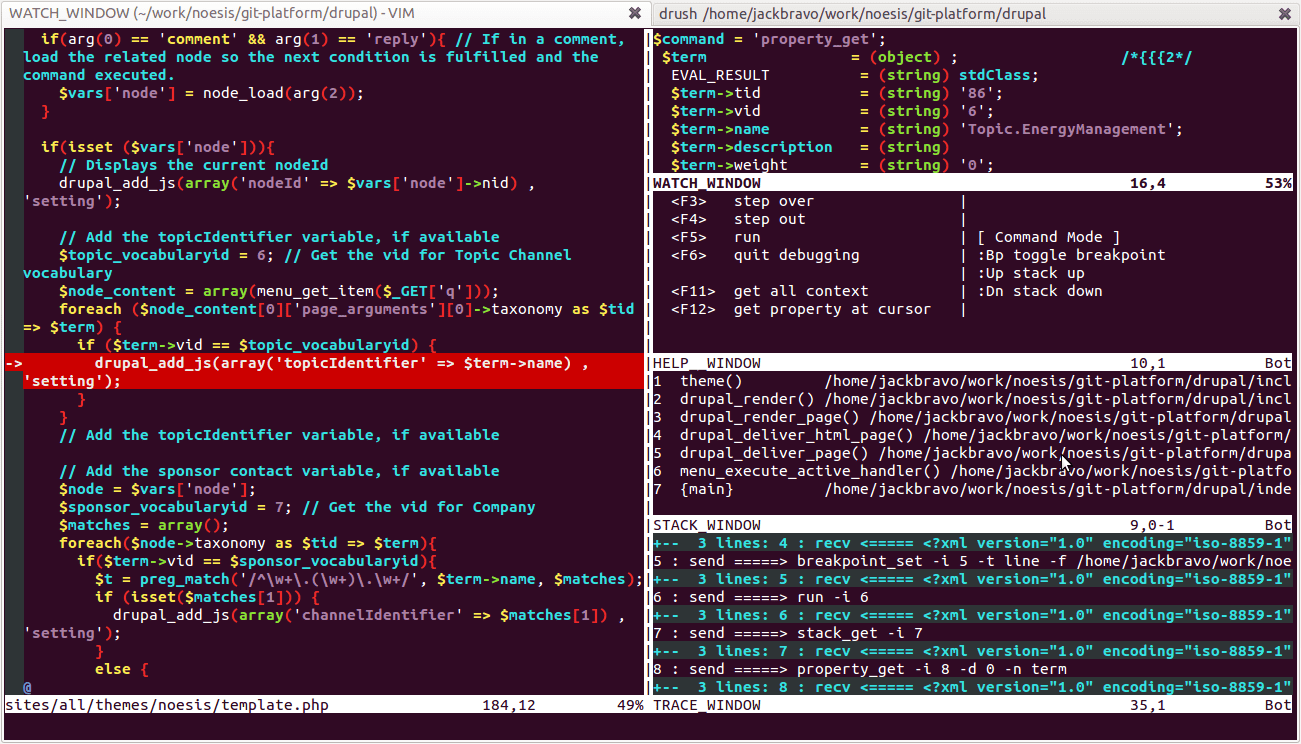Close the WATCH_WINDOW VIM tab
This screenshot has width=1301, height=744.
point(634,13)
